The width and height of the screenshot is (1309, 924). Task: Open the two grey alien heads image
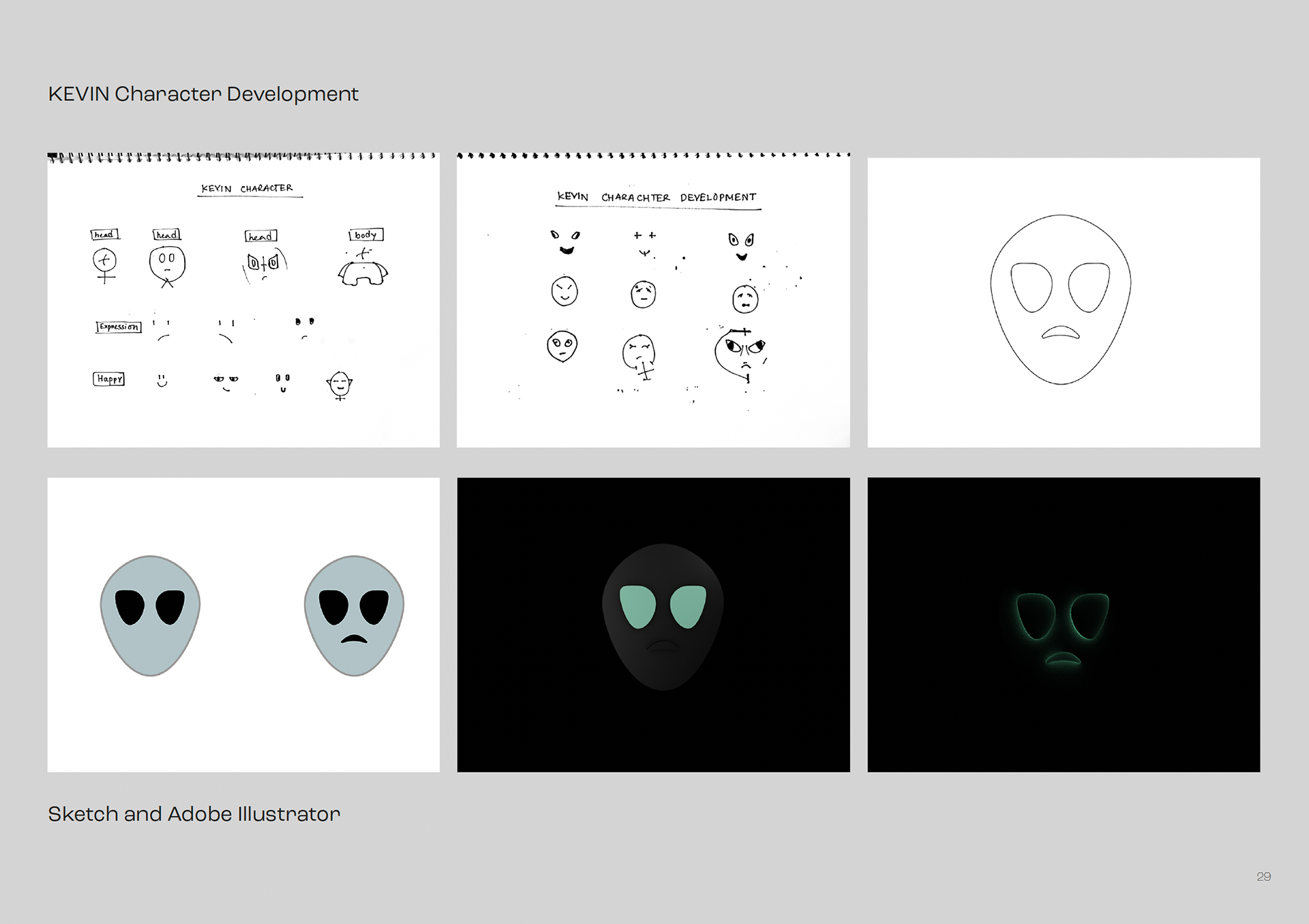point(243,625)
